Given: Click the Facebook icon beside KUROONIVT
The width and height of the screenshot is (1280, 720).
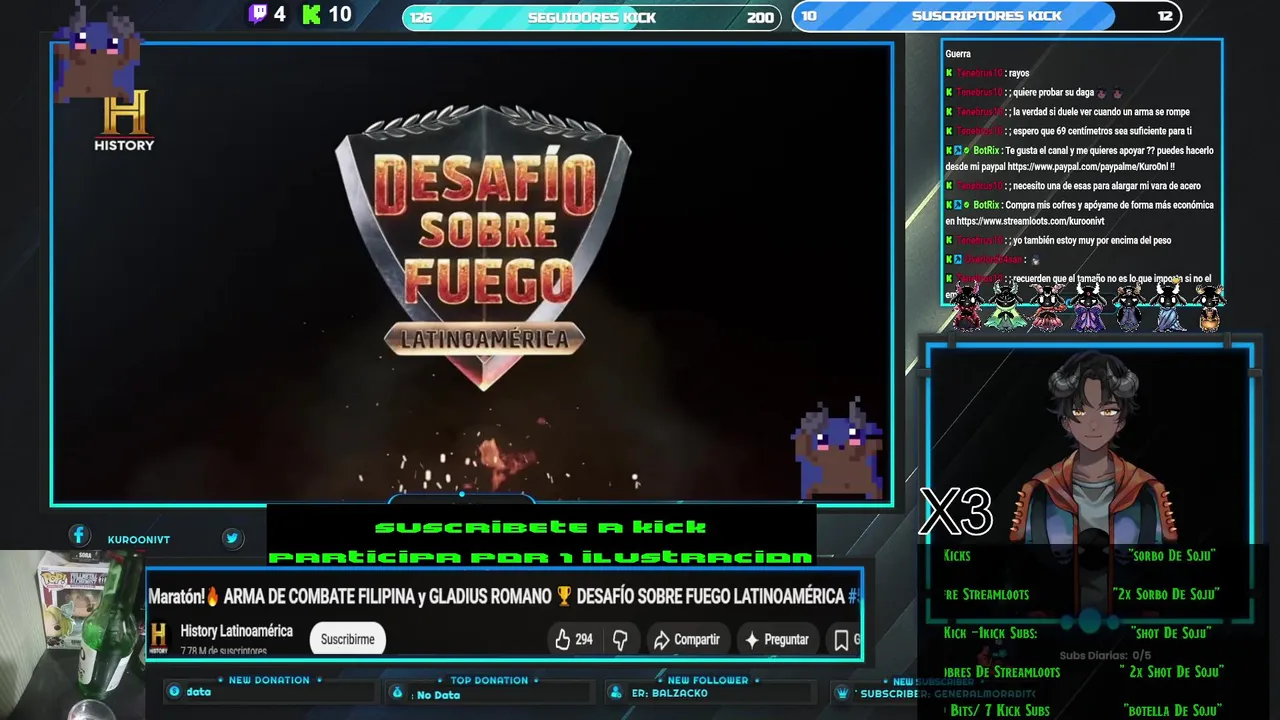Looking at the screenshot, I should pos(79,537).
